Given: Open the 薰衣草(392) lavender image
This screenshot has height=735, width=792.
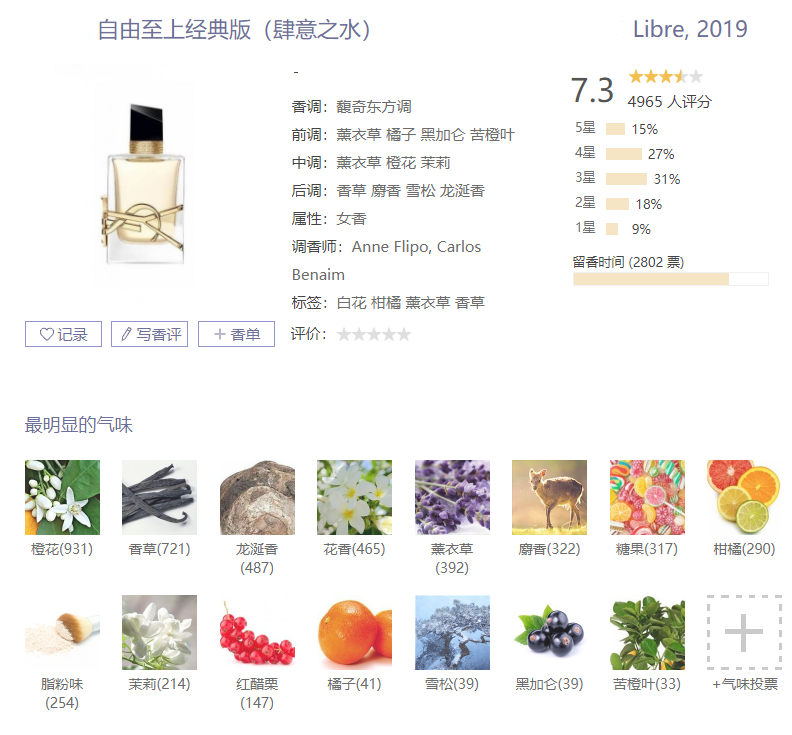Looking at the screenshot, I should [453, 497].
